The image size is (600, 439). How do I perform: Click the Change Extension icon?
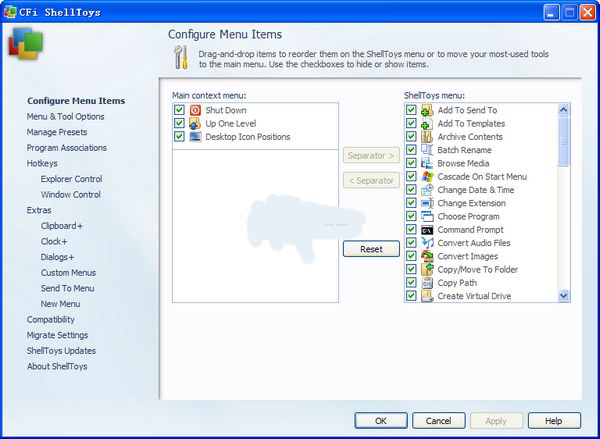click(427, 203)
